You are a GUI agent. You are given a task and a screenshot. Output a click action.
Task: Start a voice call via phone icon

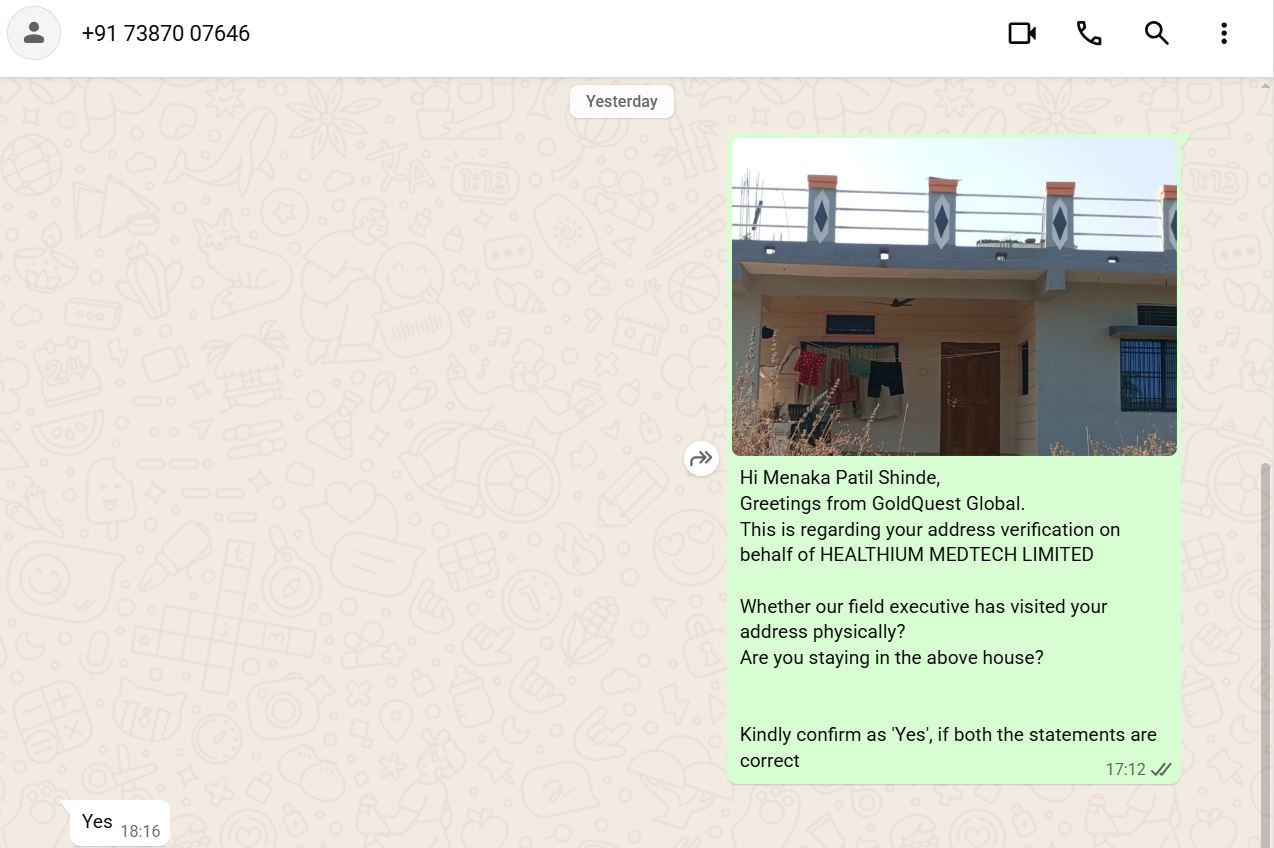click(x=1089, y=33)
